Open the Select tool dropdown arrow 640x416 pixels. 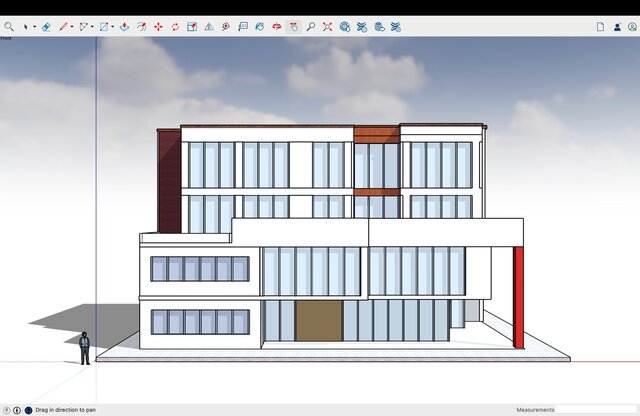tap(35, 27)
